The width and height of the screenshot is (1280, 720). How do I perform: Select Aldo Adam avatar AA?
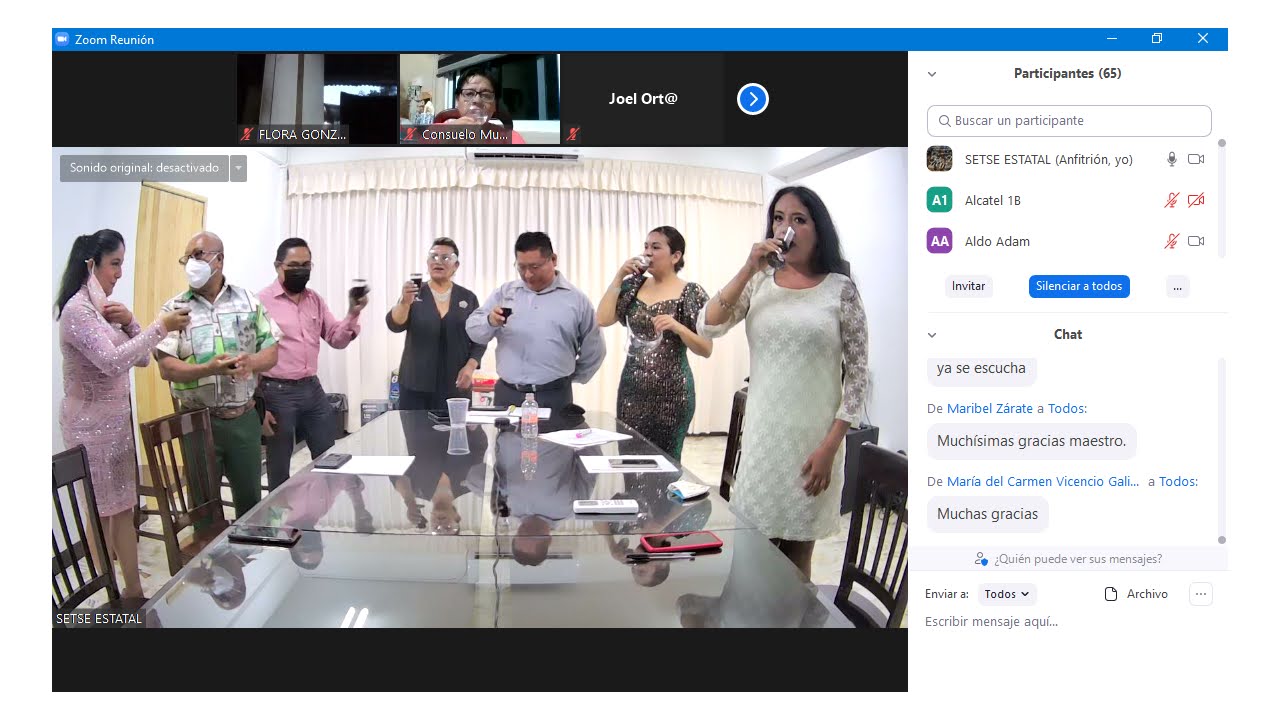pyautogui.click(x=939, y=241)
